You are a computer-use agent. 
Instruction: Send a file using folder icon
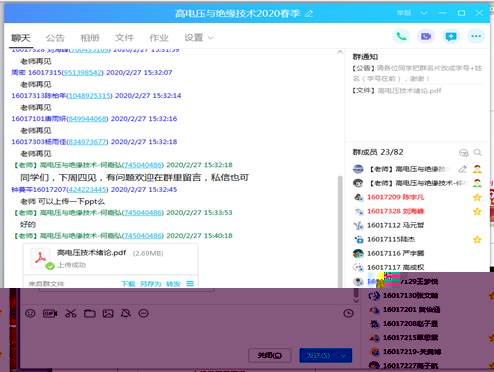(x=89, y=313)
